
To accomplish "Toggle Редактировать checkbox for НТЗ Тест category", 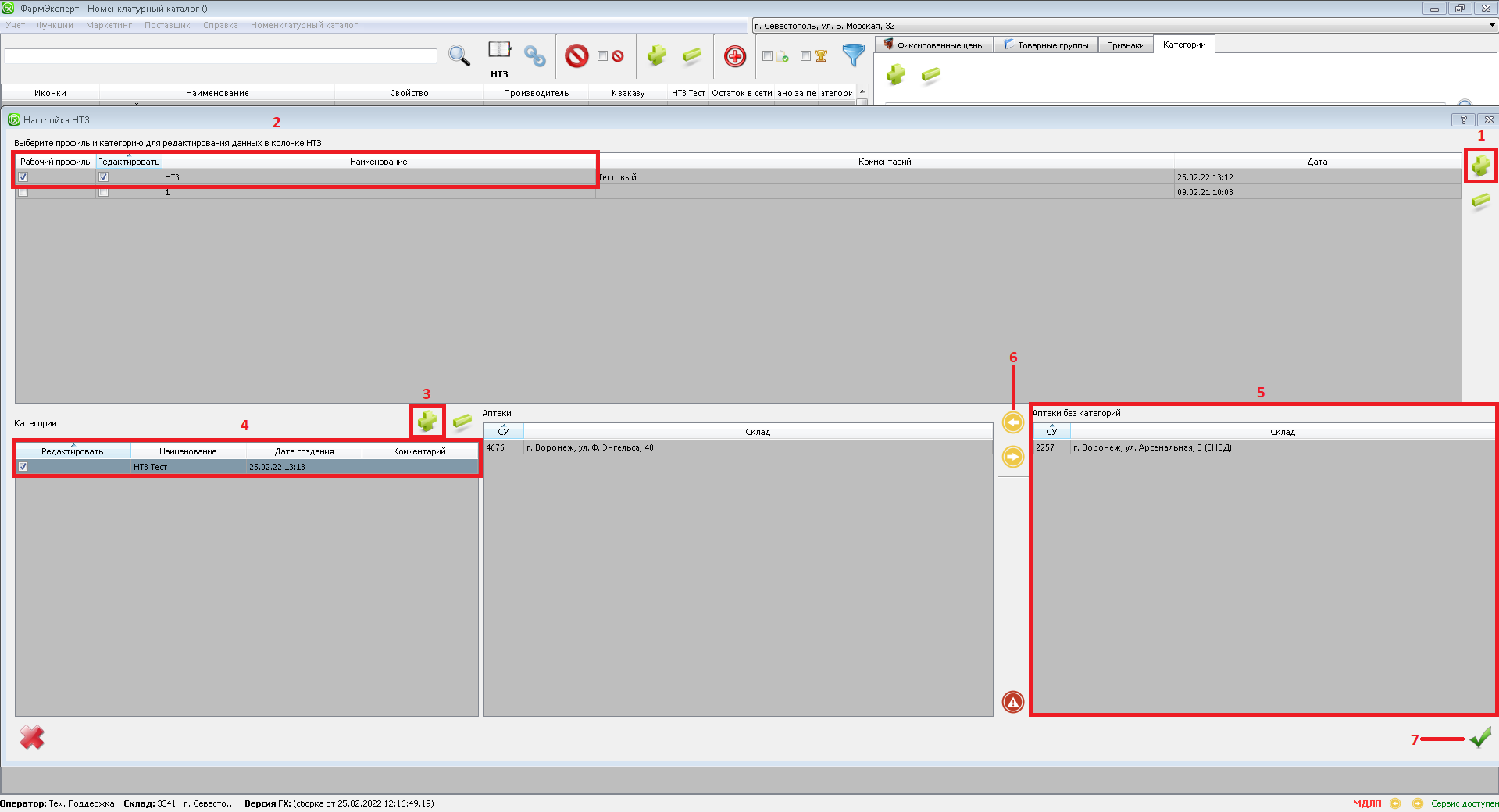I will 23,467.
